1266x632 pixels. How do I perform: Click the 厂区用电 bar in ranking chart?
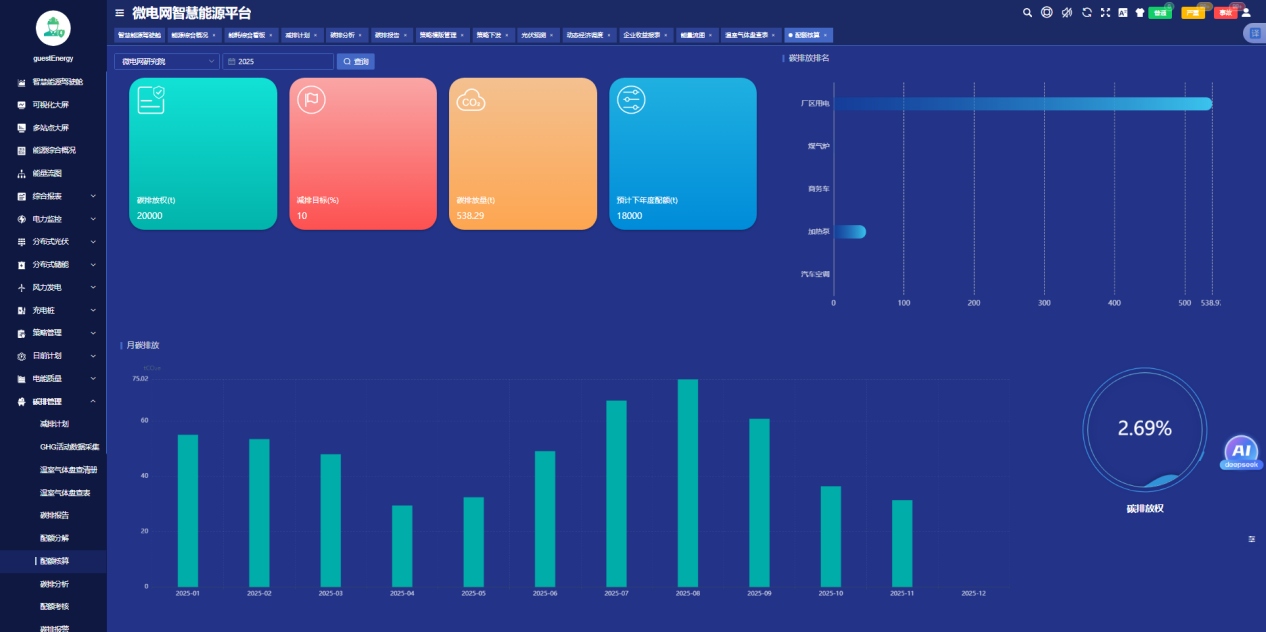1020,104
